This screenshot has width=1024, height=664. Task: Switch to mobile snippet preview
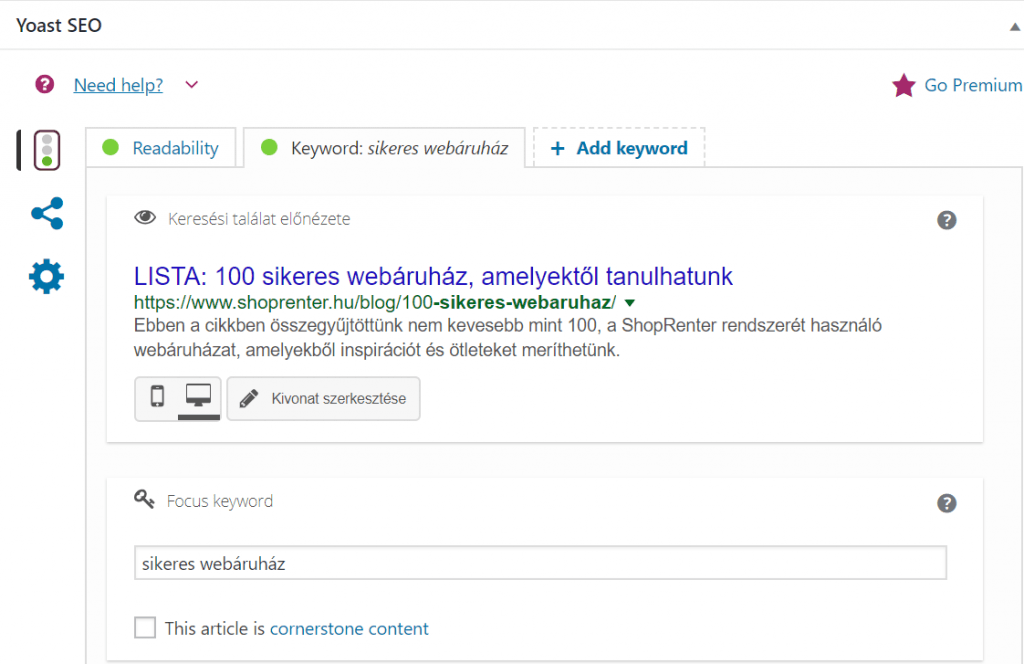[157, 396]
